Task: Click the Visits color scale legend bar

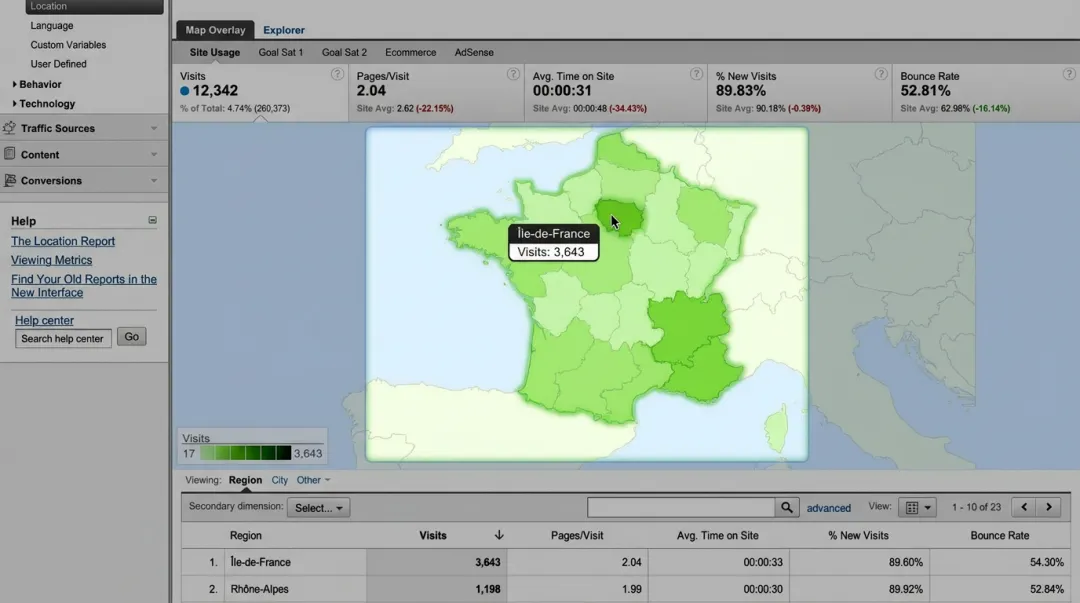Action: click(245, 453)
